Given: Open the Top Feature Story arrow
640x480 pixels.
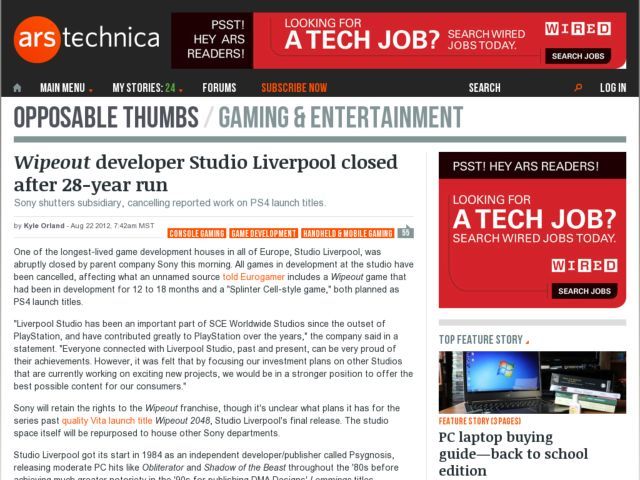Looking at the screenshot, I should (x=527, y=342).
